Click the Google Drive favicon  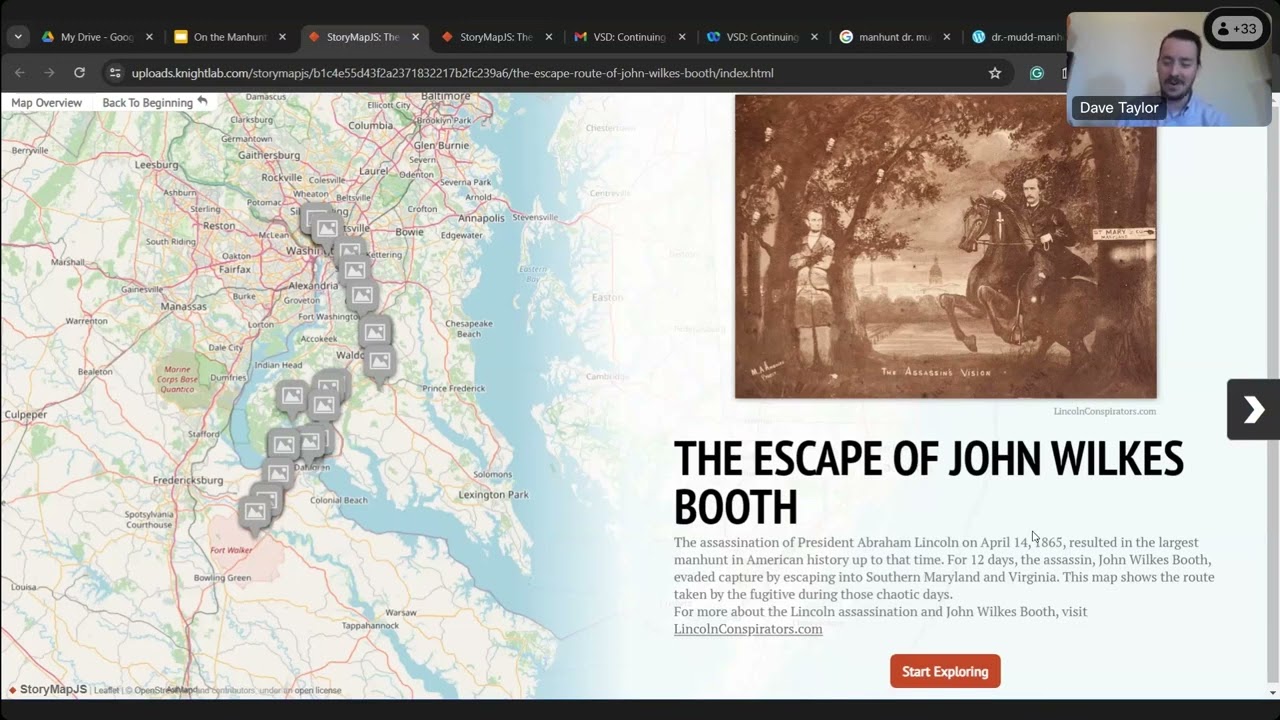click(47, 37)
